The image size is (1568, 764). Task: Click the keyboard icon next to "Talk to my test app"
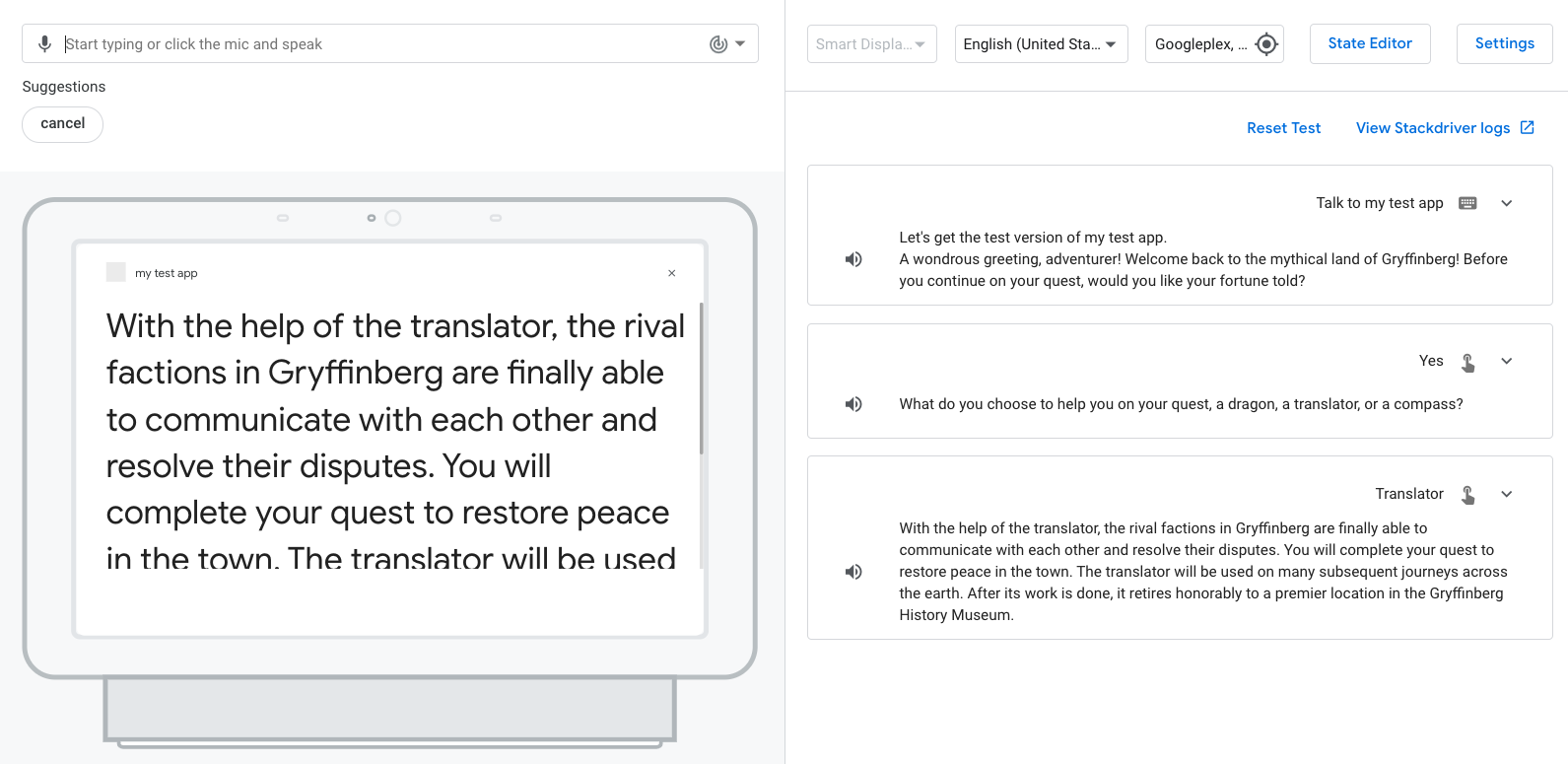tap(1467, 203)
